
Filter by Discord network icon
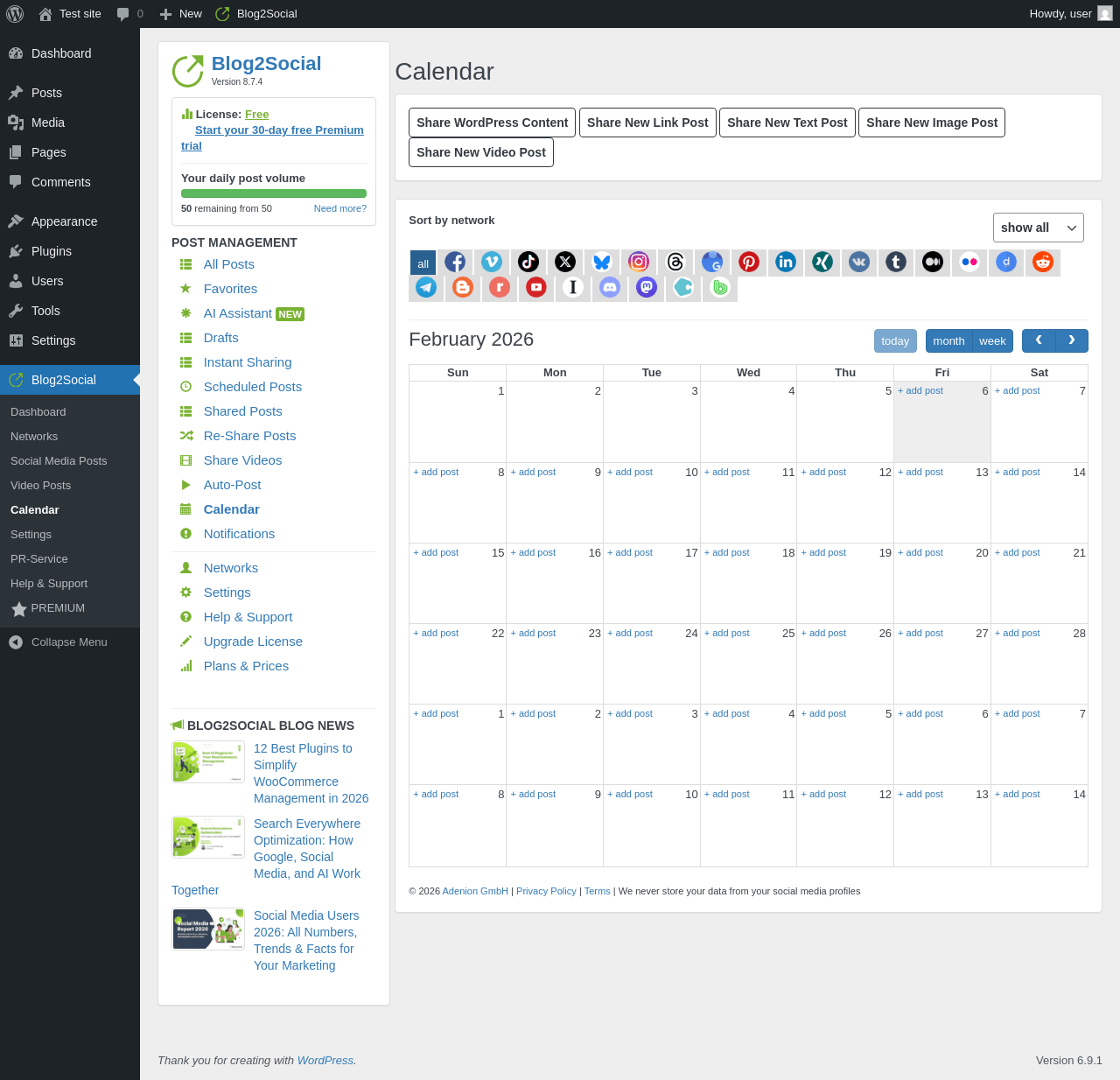pyautogui.click(x=610, y=287)
